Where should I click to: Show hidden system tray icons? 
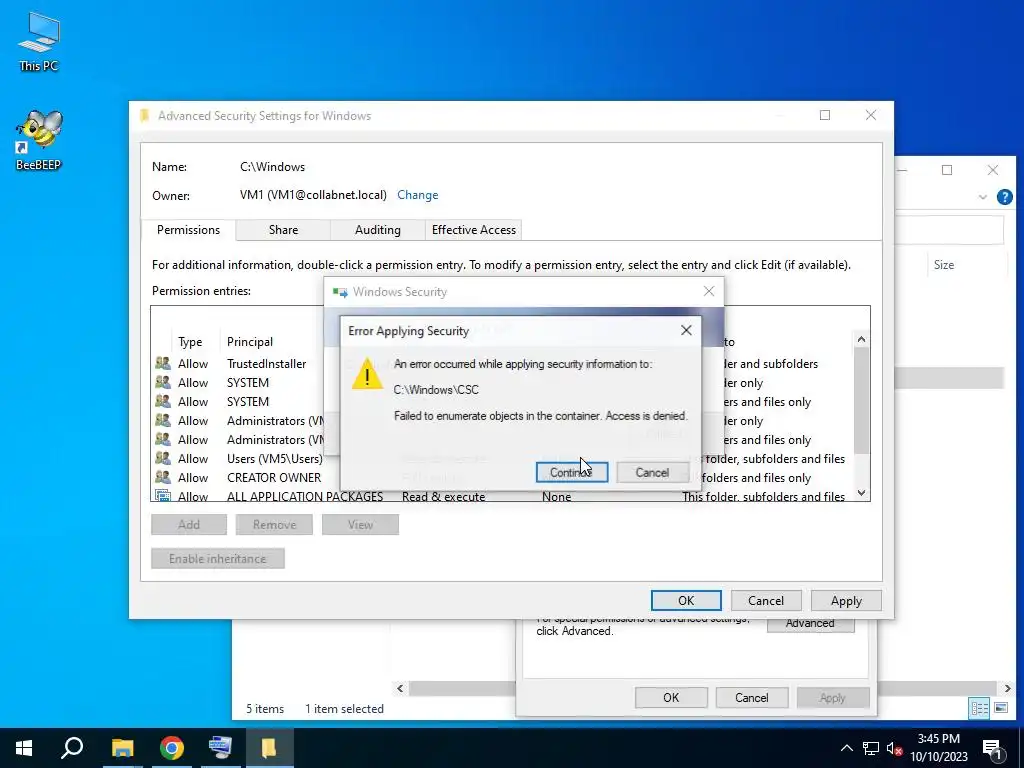click(846, 748)
